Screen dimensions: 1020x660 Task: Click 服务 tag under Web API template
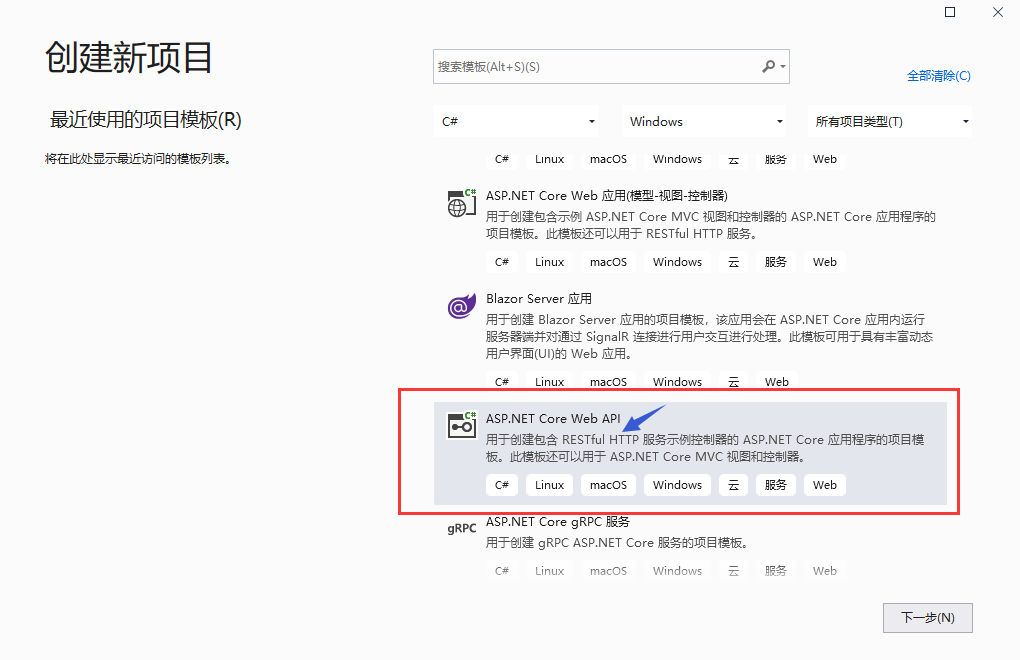click(775, 485)
